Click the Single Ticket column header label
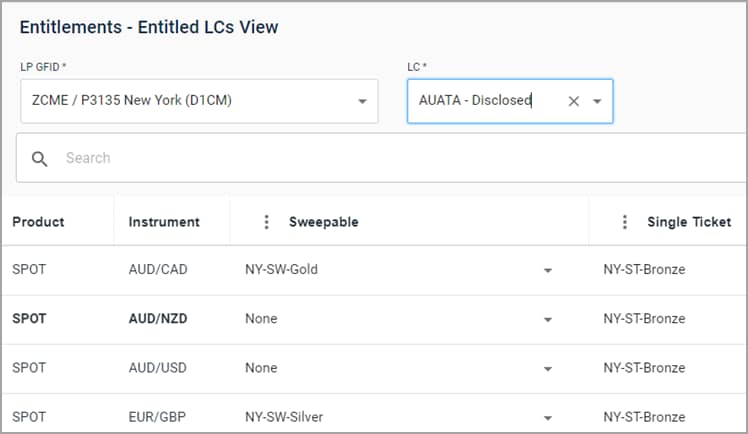The image size is (748, 434). click(689, 222)
